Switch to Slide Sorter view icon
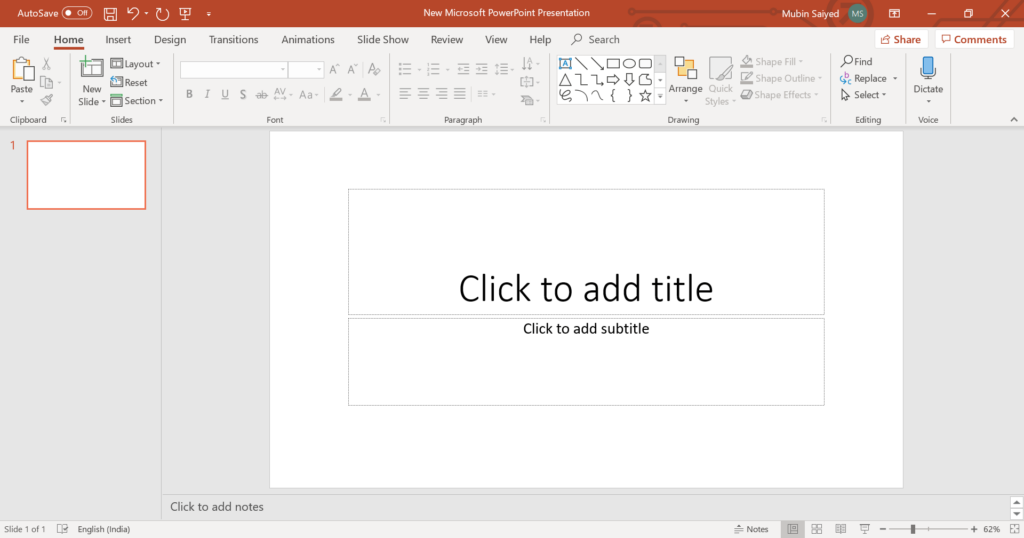Viewport: 1024px width, 538px height. 816,529
